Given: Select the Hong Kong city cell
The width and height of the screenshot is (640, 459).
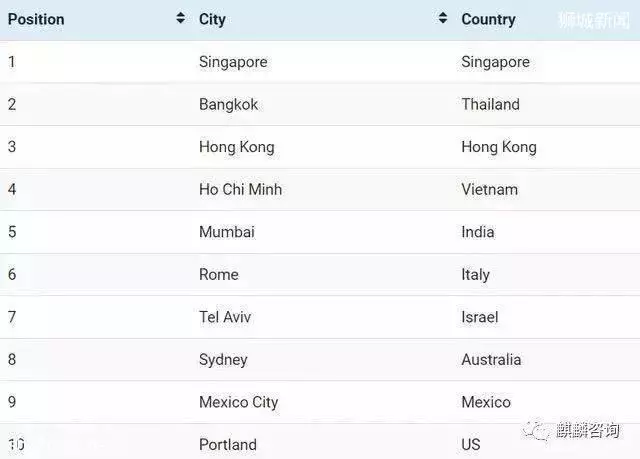Looking at the screenshot, I should pyautogui.click(x=236, y=147).
